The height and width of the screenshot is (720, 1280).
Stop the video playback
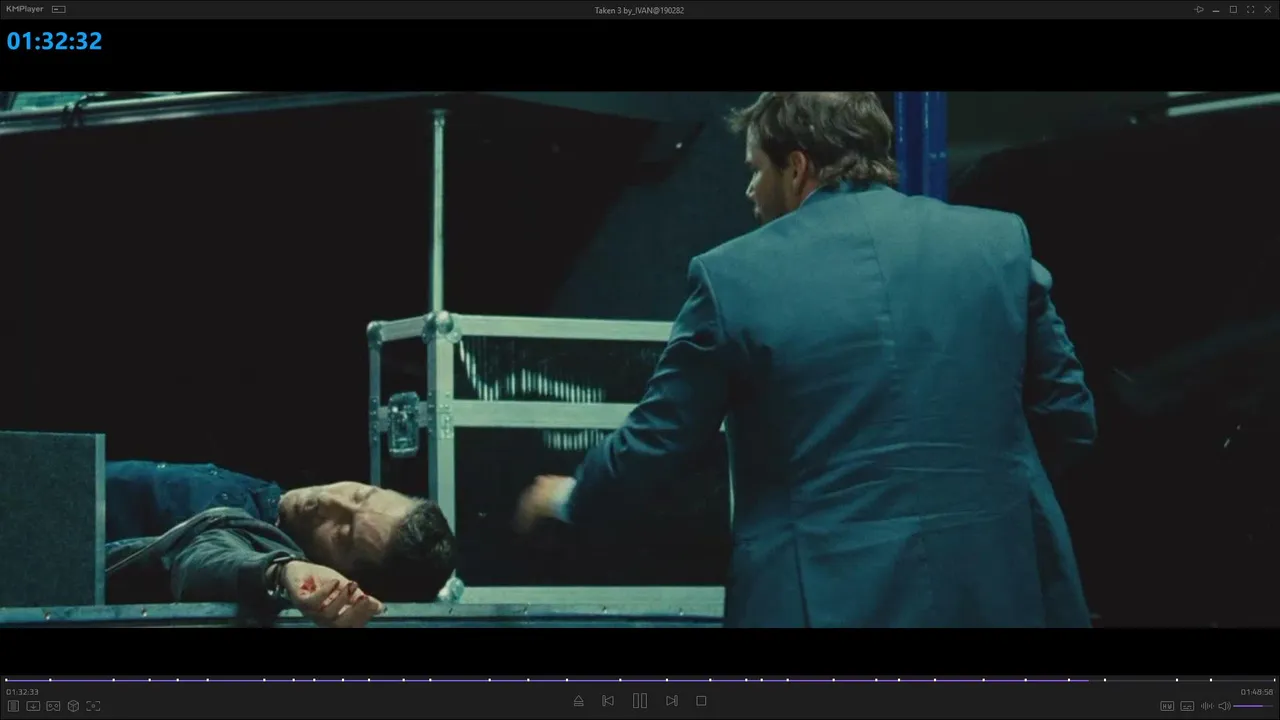pos(701,701)
